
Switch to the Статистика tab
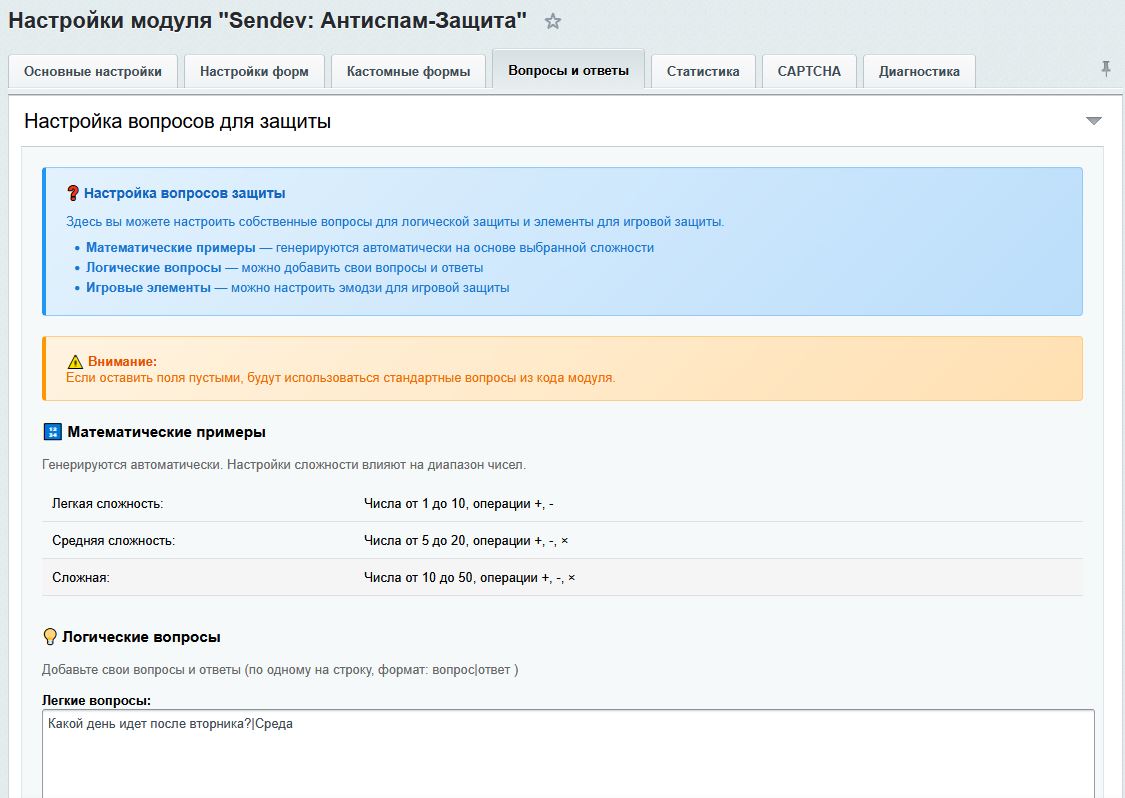pos(702,70)
